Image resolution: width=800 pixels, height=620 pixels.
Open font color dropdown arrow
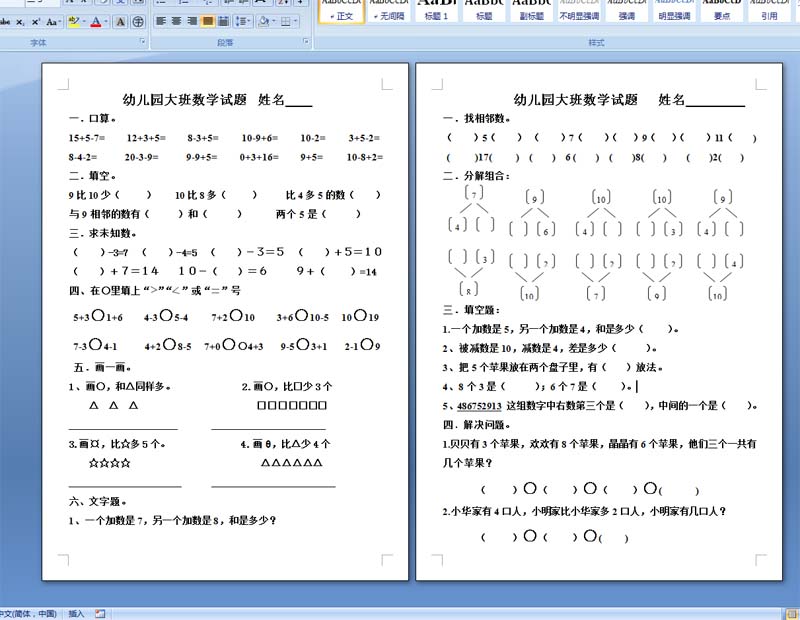(x=106, y=22)
